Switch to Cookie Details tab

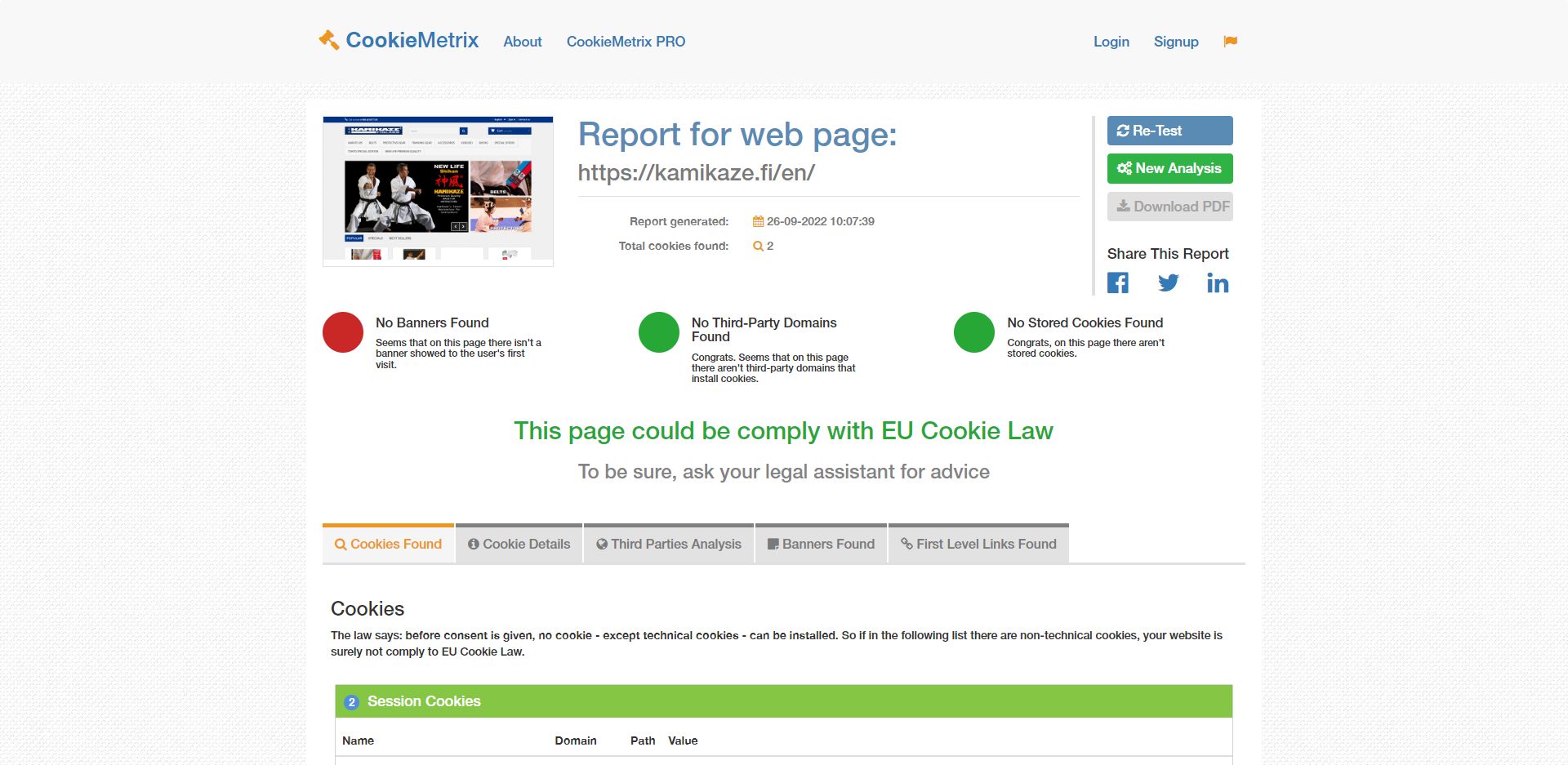(x=519, y=544)
